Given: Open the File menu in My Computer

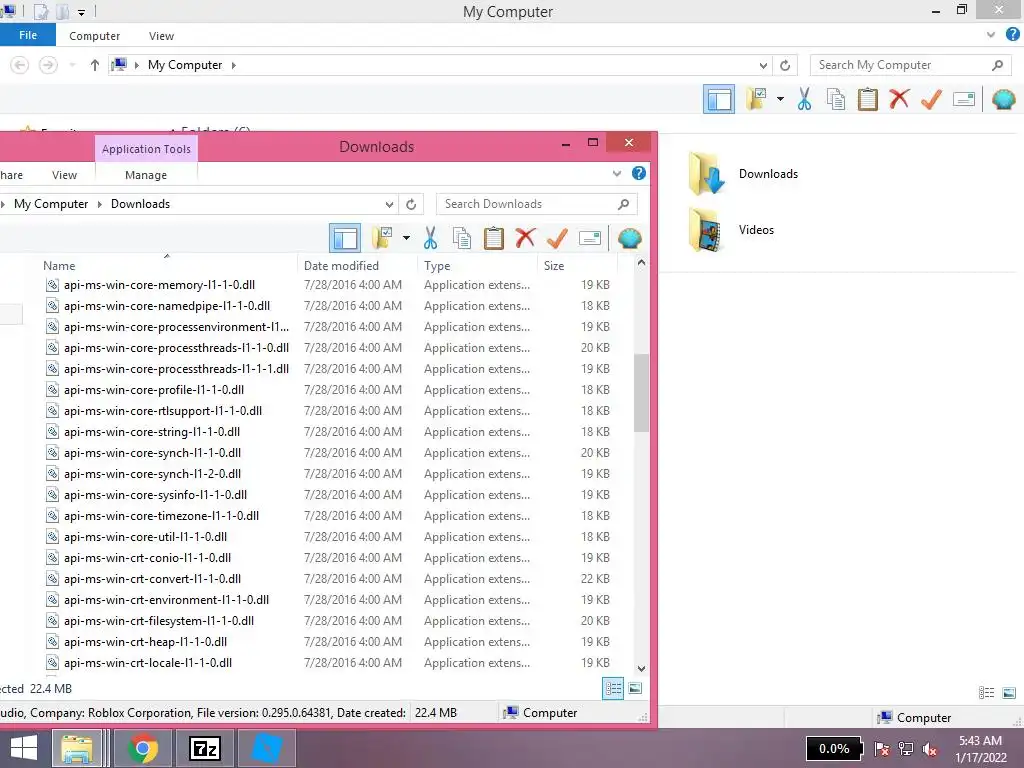Looking at the screenshot, I should [x=27, y=35].
